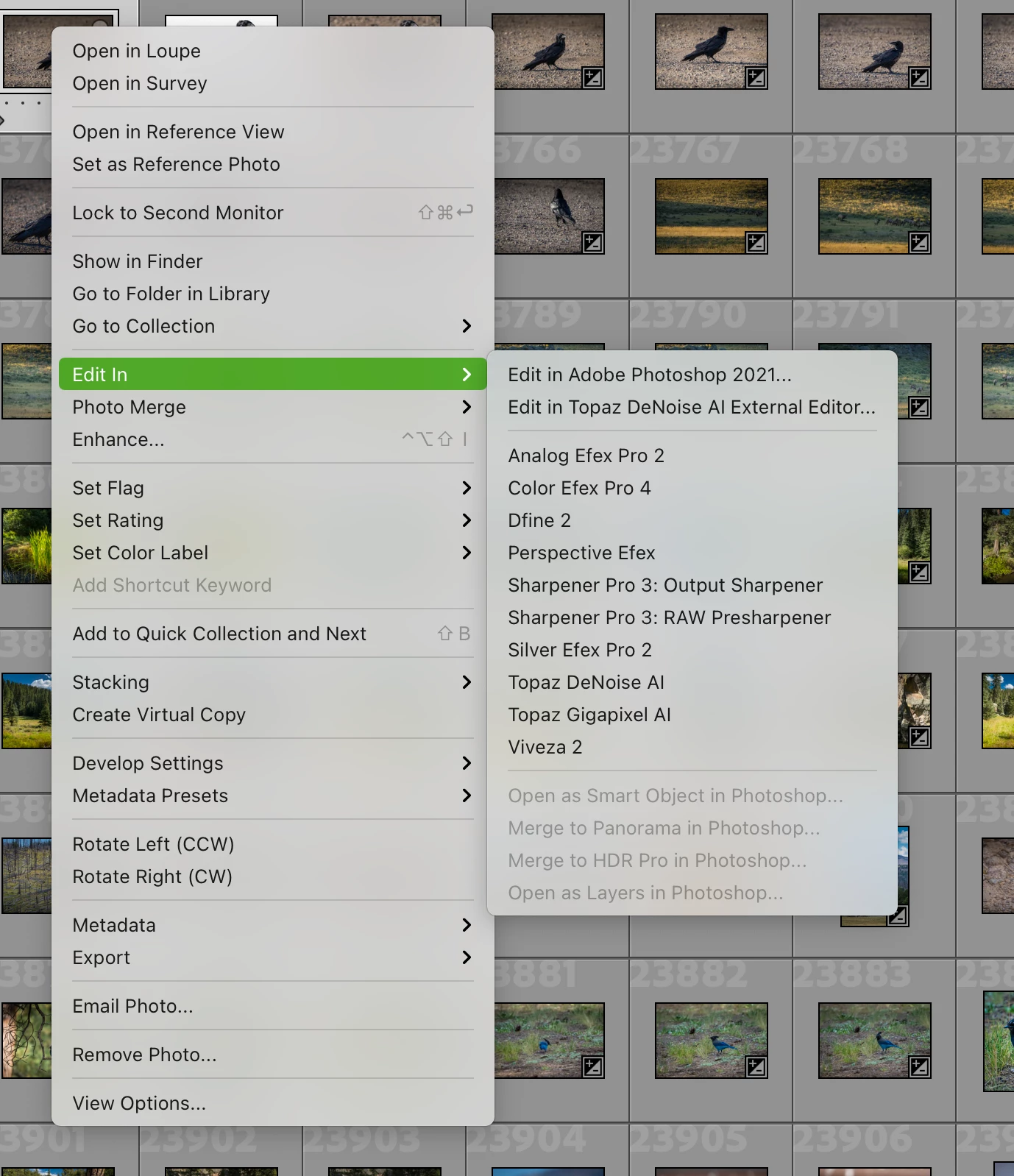The image size is (1014, 1176).
Task: Click raven thumbnail above 23768
Action: tap(875, 52)
